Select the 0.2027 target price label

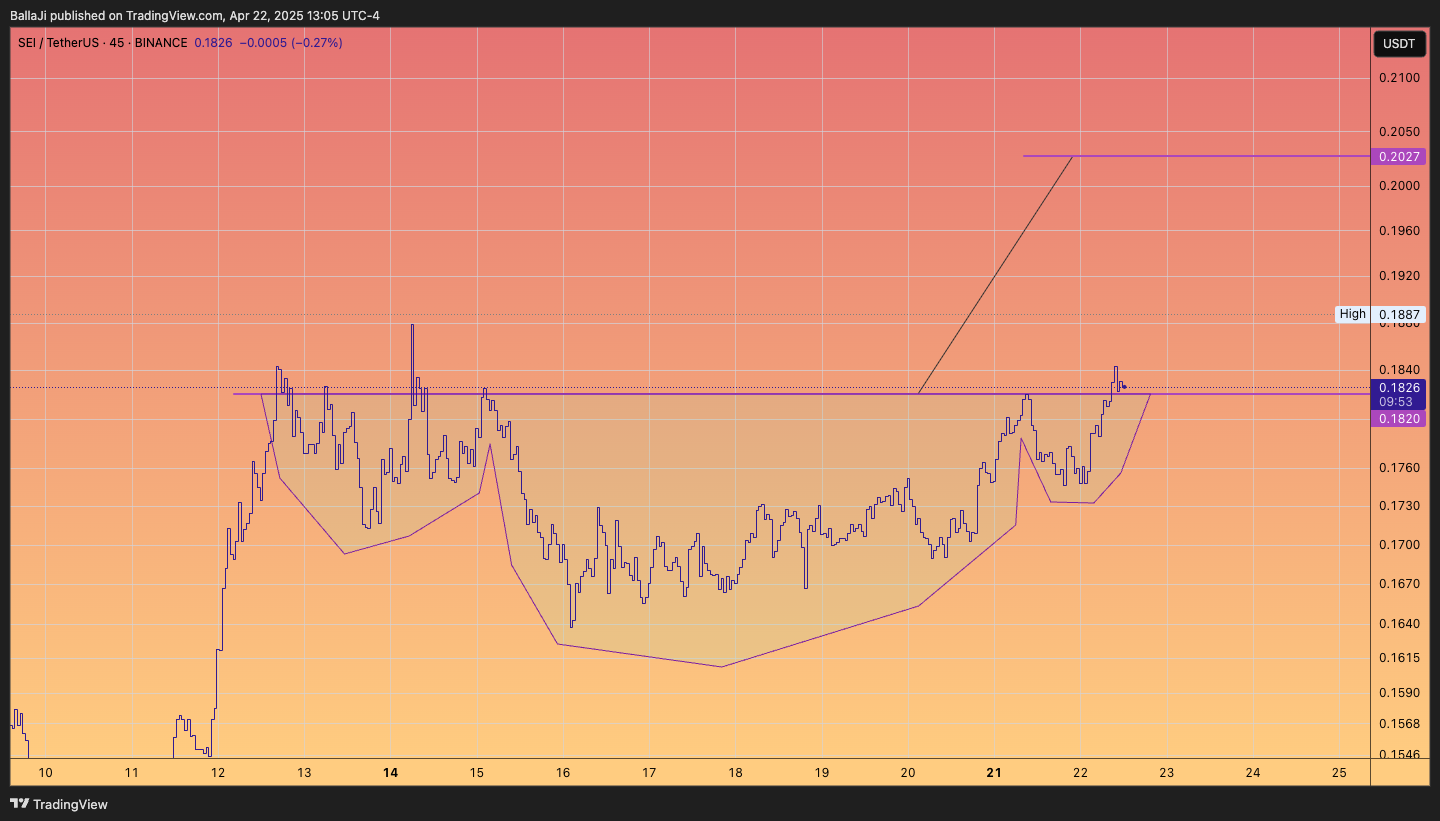click(1399, 156)
